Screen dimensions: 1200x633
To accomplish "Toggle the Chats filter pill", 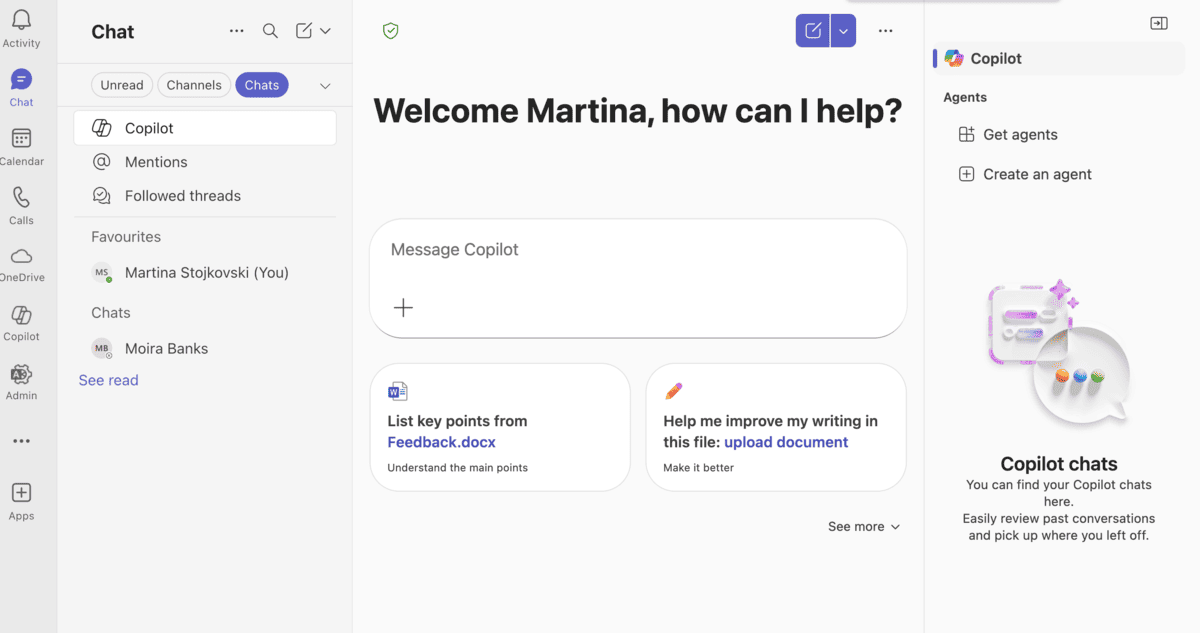I will pos(261,84).
